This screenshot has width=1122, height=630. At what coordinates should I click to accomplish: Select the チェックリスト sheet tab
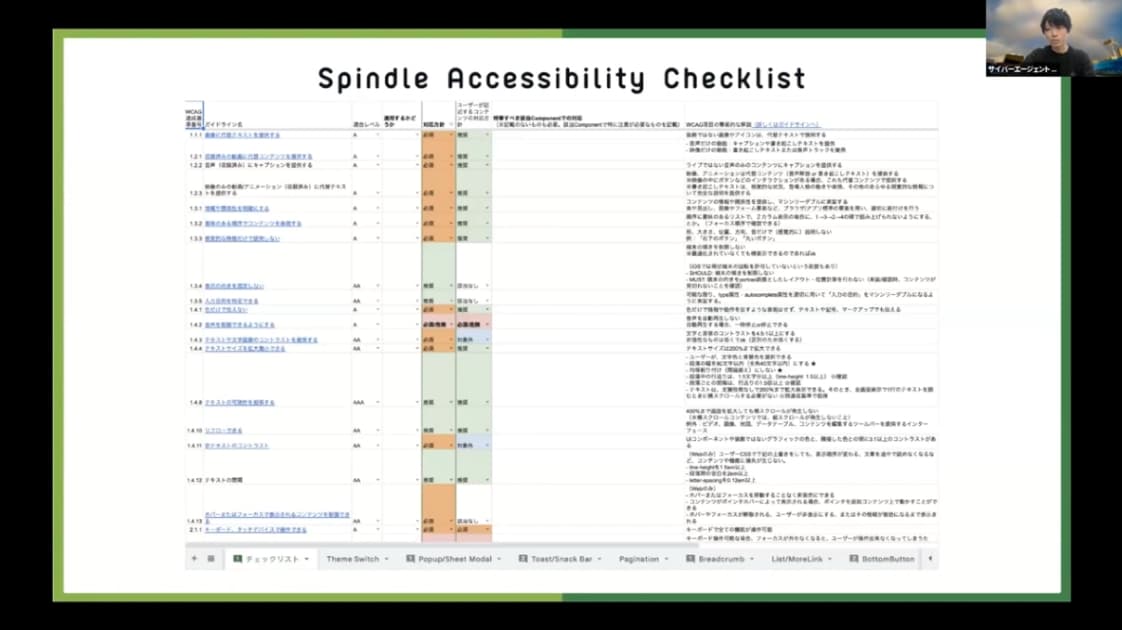(270, 559)
